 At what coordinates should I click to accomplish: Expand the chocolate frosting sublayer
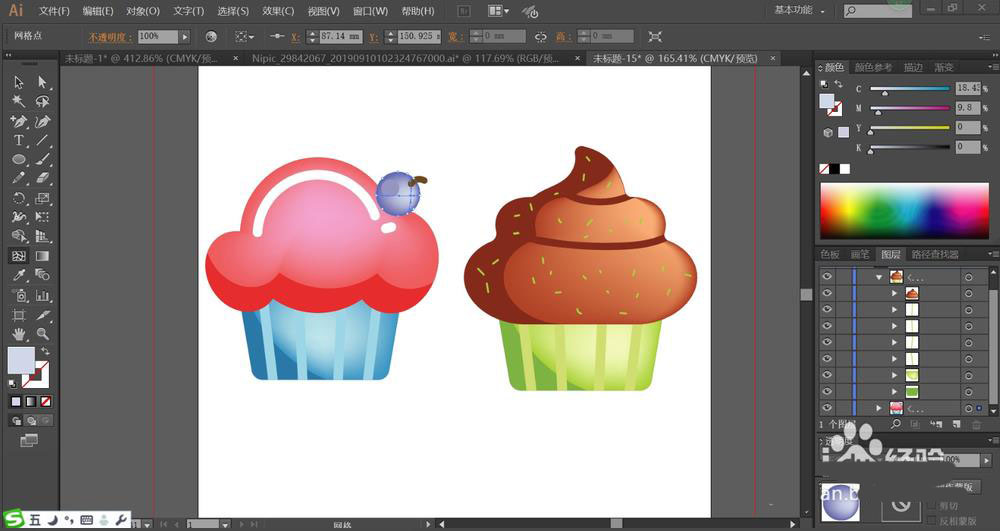coord(894,293)
